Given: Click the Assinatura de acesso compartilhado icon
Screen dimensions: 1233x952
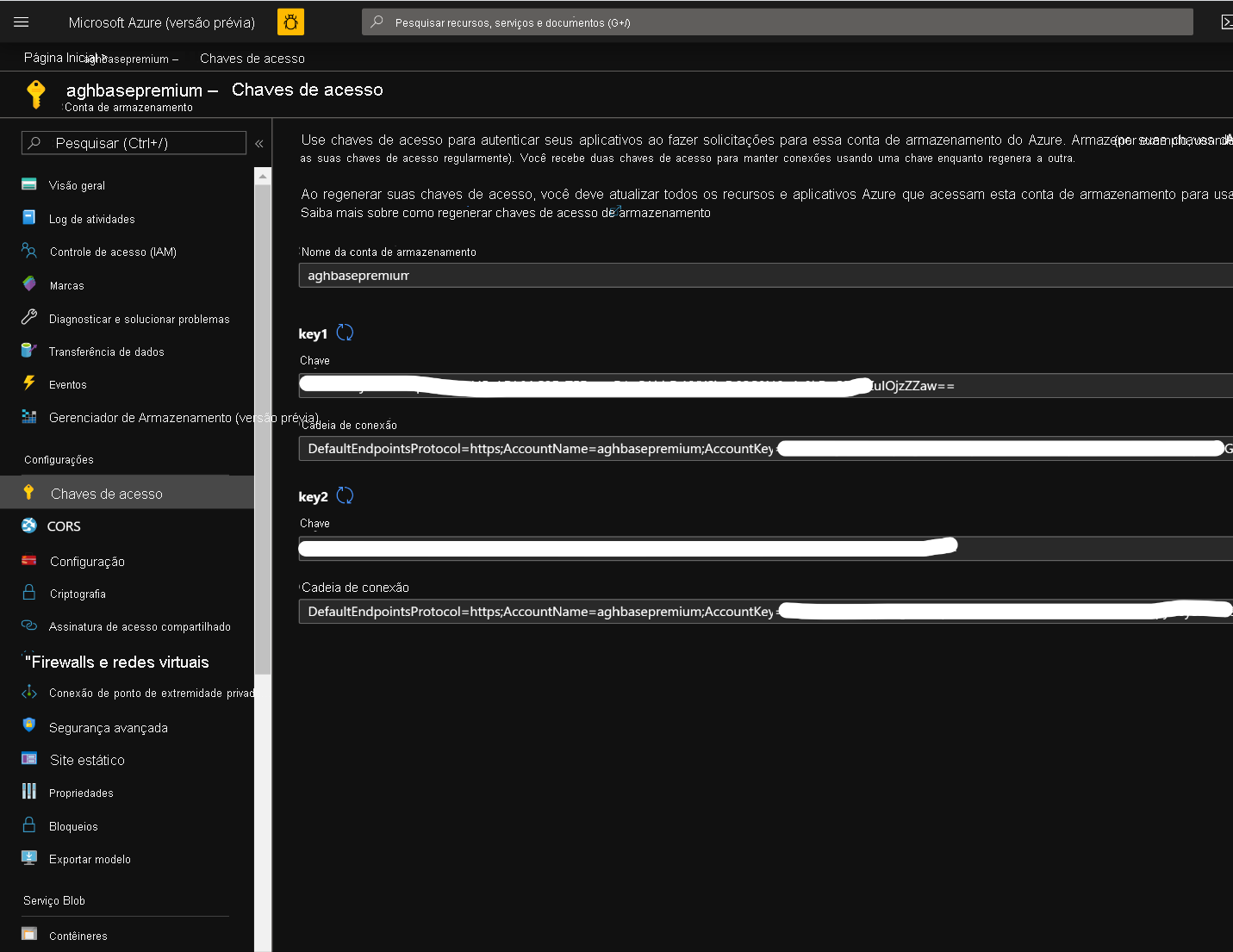Looking at the screenshot, I should (x=29, y=625).
